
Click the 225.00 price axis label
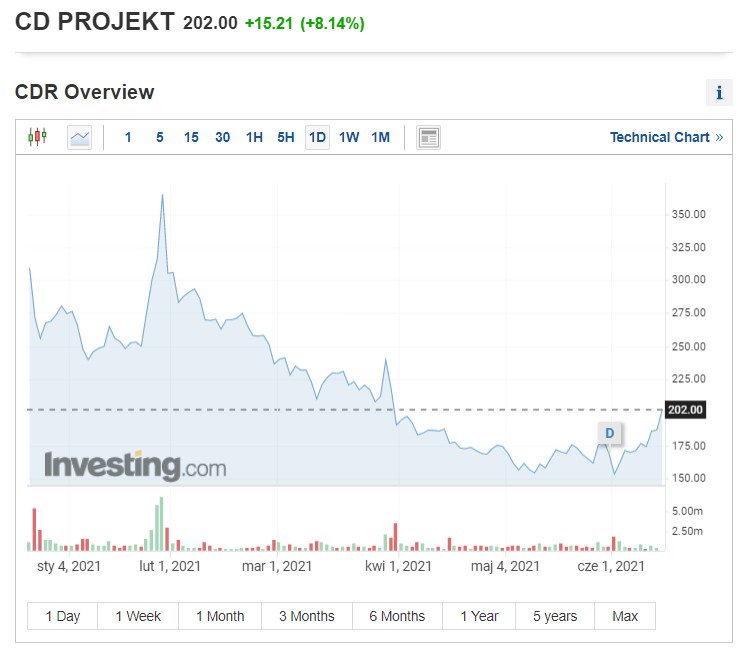pyautogui.click(x=688, y=379)
